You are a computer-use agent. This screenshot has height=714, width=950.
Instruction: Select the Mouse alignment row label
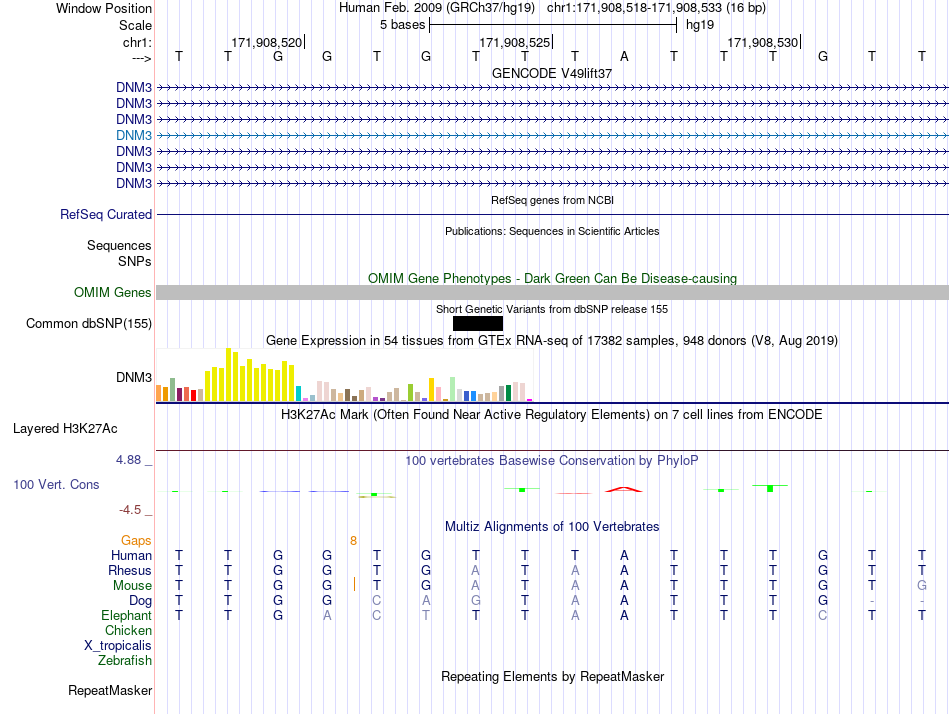tap(132, 586)
